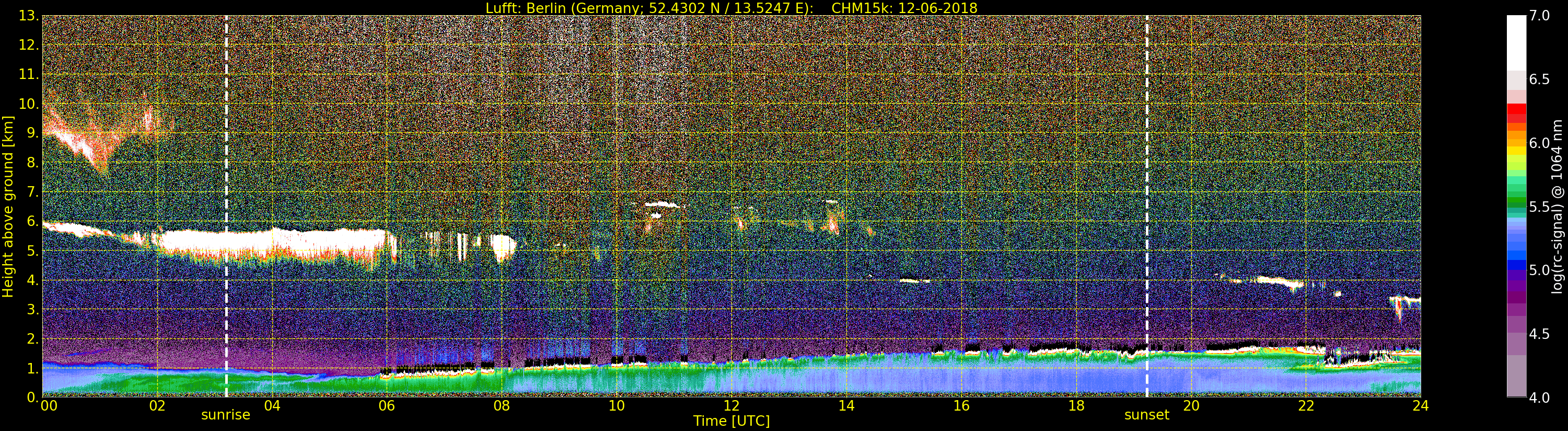Click the 'Time [UTC]' axis label
The height and width of the screenshot is (431, 1568).
(x=731, y=421)
